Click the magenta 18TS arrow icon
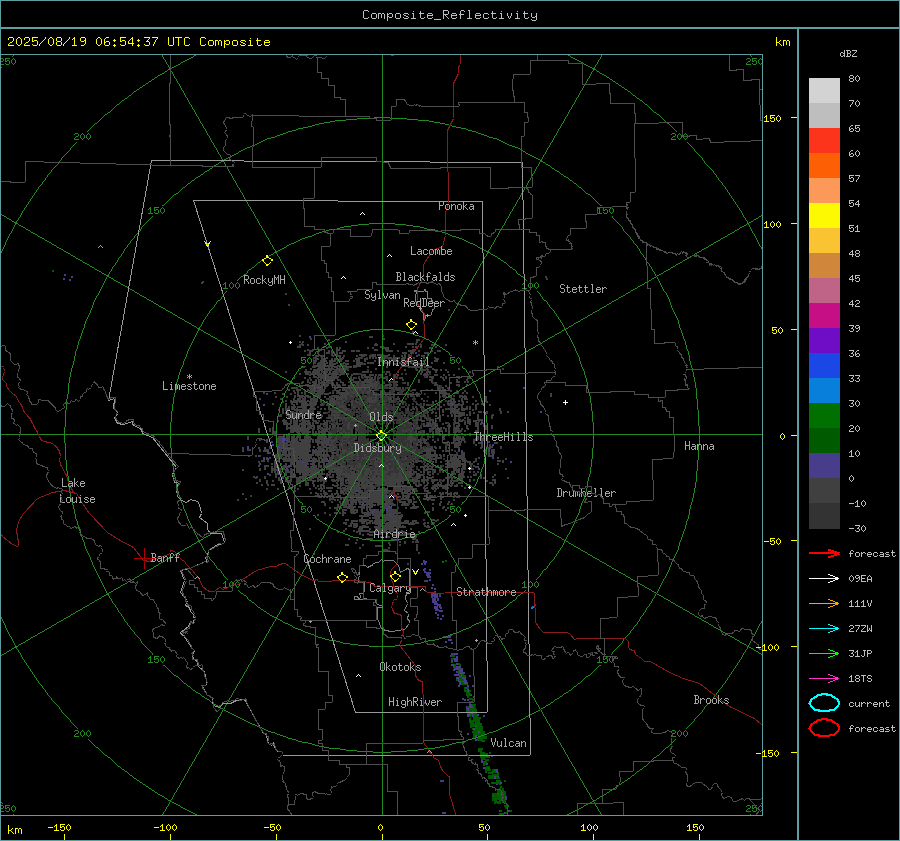The width and height of the screenshot is (900, 841). 824,679
